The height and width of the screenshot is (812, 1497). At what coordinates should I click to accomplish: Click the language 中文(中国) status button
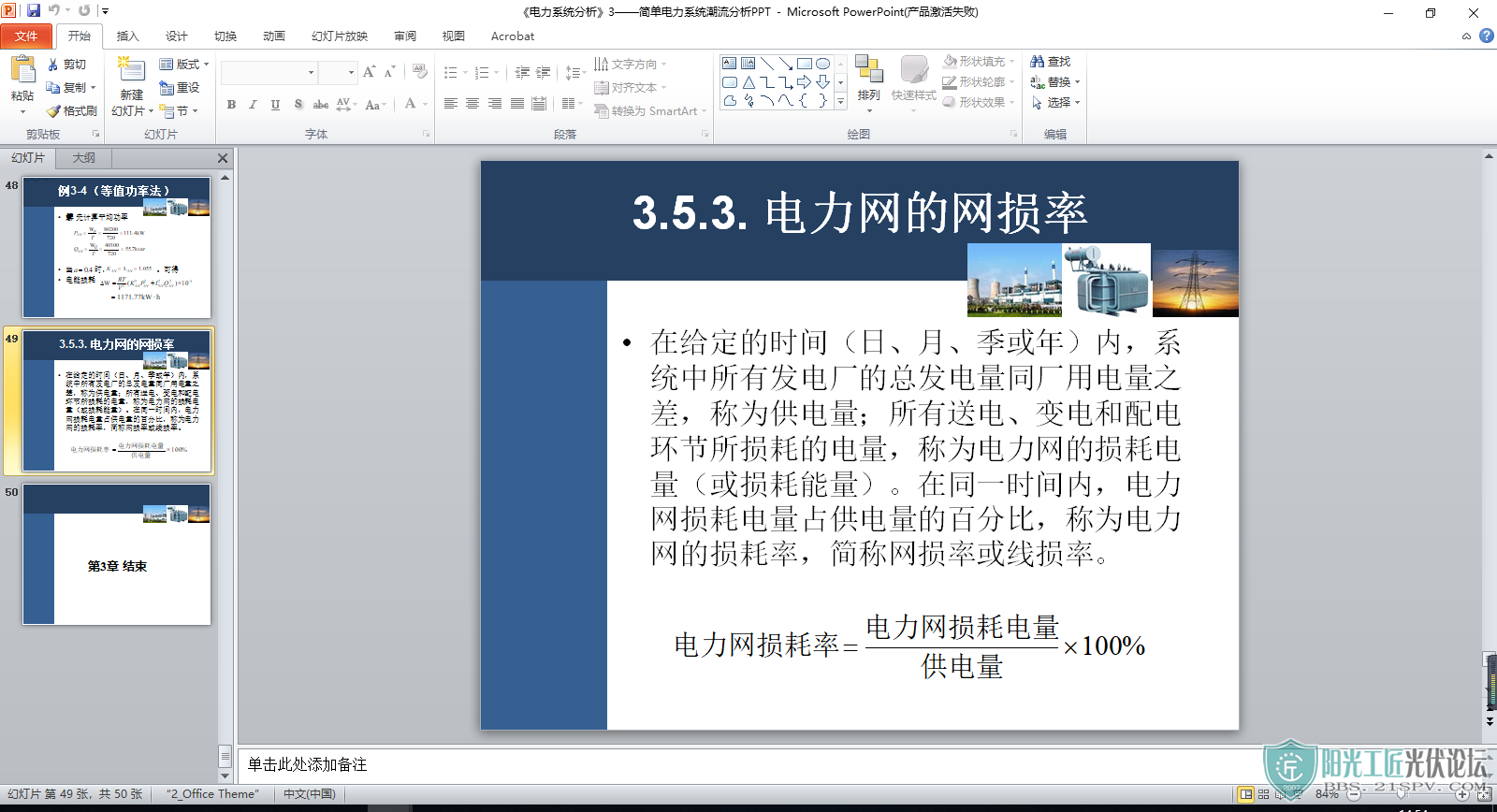coord(310,794)
